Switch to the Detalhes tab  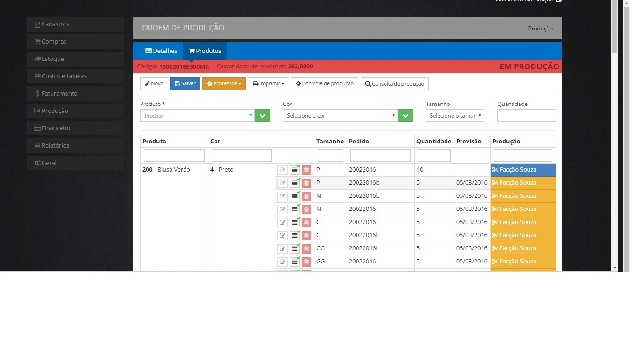click(x=161, y=51)
